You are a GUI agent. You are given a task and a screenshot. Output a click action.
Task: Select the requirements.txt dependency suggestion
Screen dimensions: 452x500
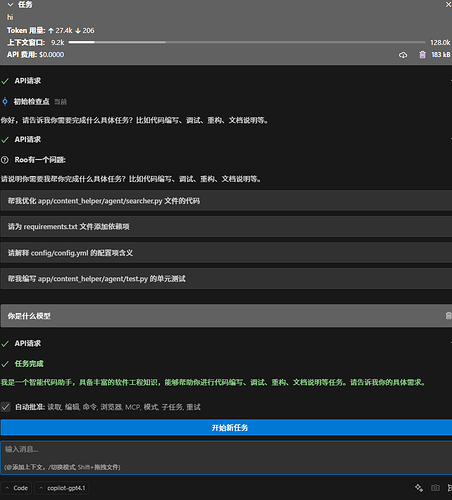(226, 227)
